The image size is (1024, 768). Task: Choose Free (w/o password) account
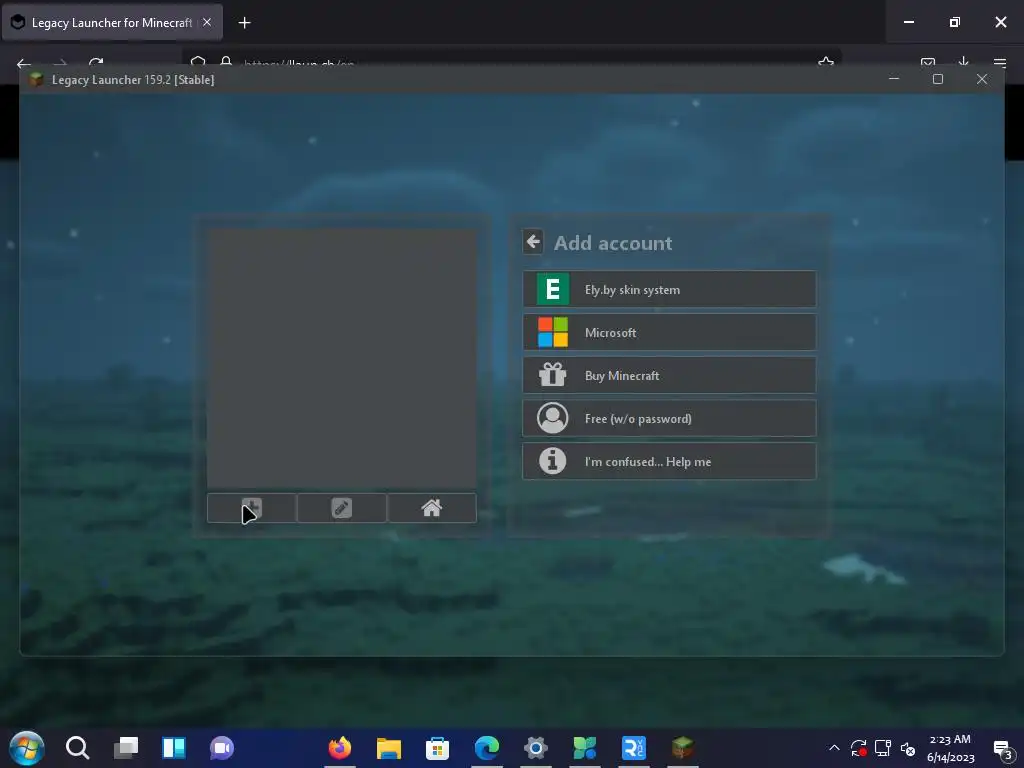[669, 419]
